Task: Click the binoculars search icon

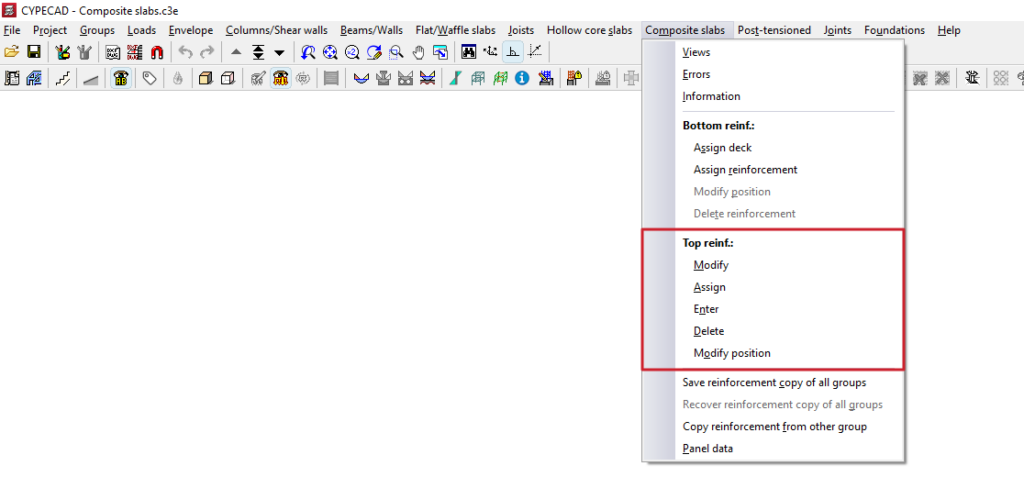Action: (x=468, y=52)
